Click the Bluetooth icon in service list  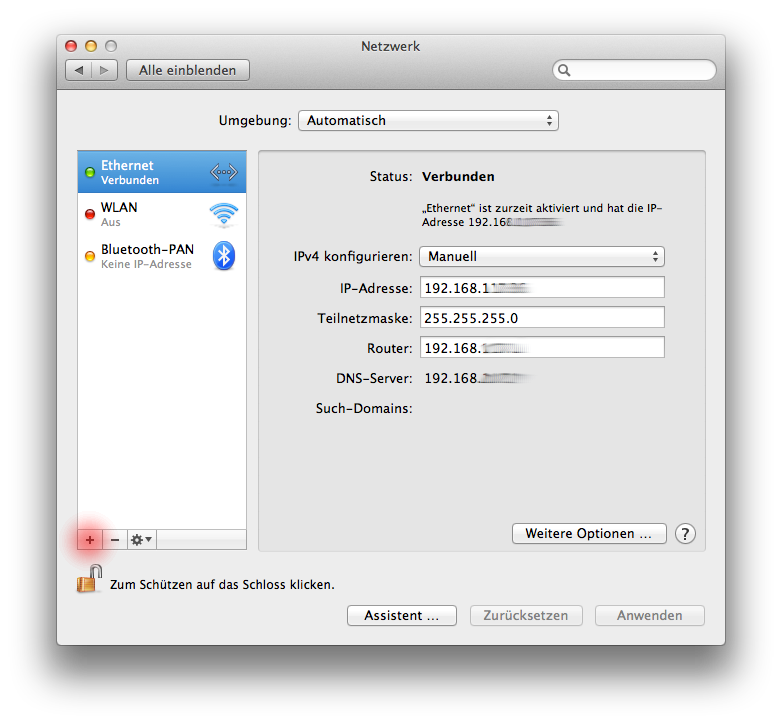click(224, 256)
